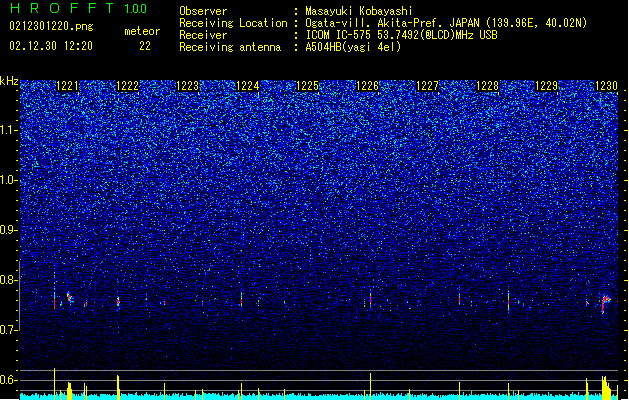Click the red echo line below 1226
629x400 pixels.
pos(370,299)
